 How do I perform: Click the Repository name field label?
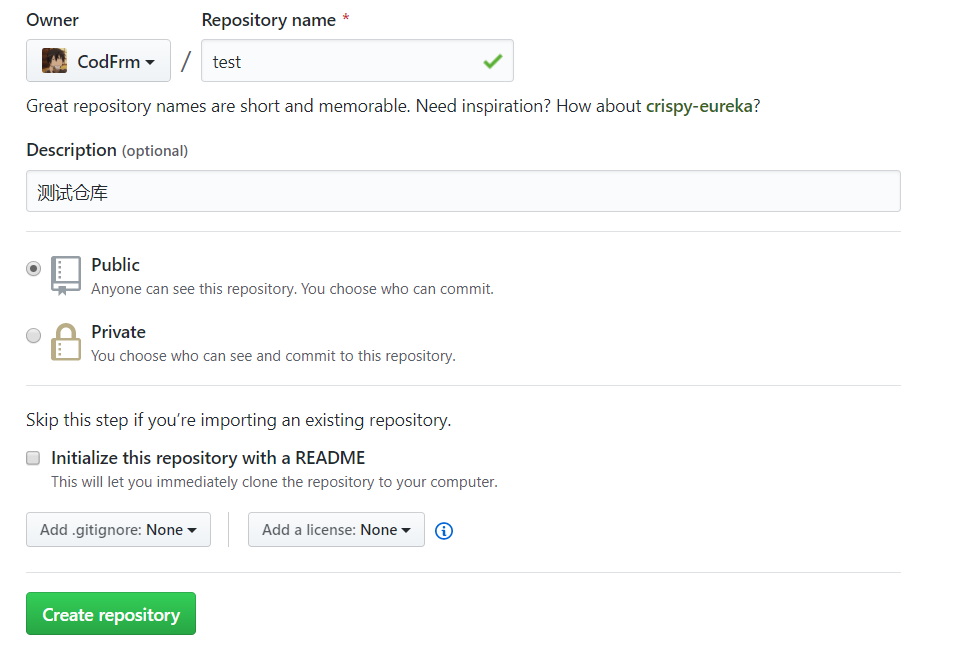click(x=268, y=20)
